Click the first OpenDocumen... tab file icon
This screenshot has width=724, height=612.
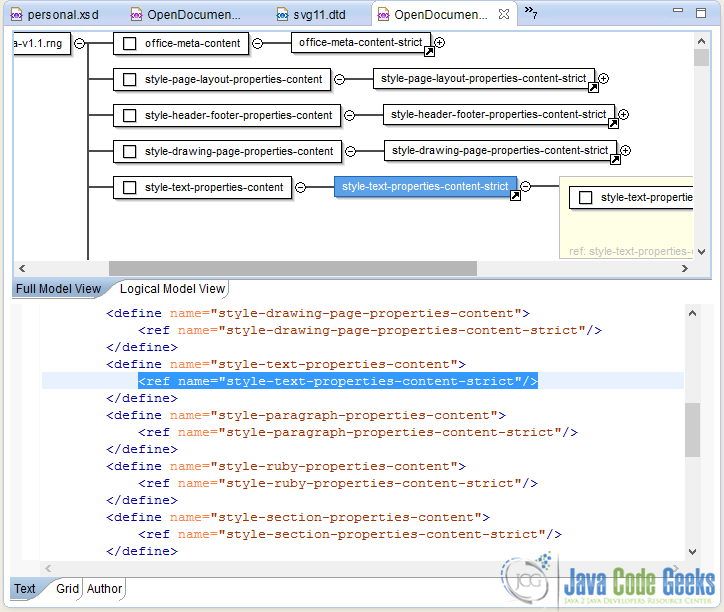coord(136,15)
